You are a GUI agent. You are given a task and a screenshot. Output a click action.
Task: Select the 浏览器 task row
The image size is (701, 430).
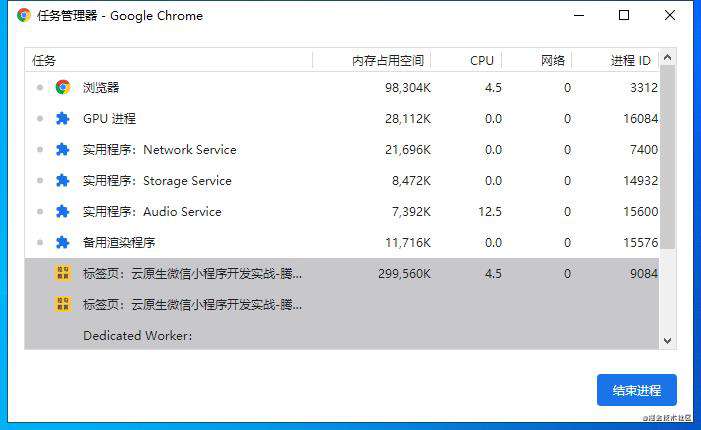coord(342,87)
